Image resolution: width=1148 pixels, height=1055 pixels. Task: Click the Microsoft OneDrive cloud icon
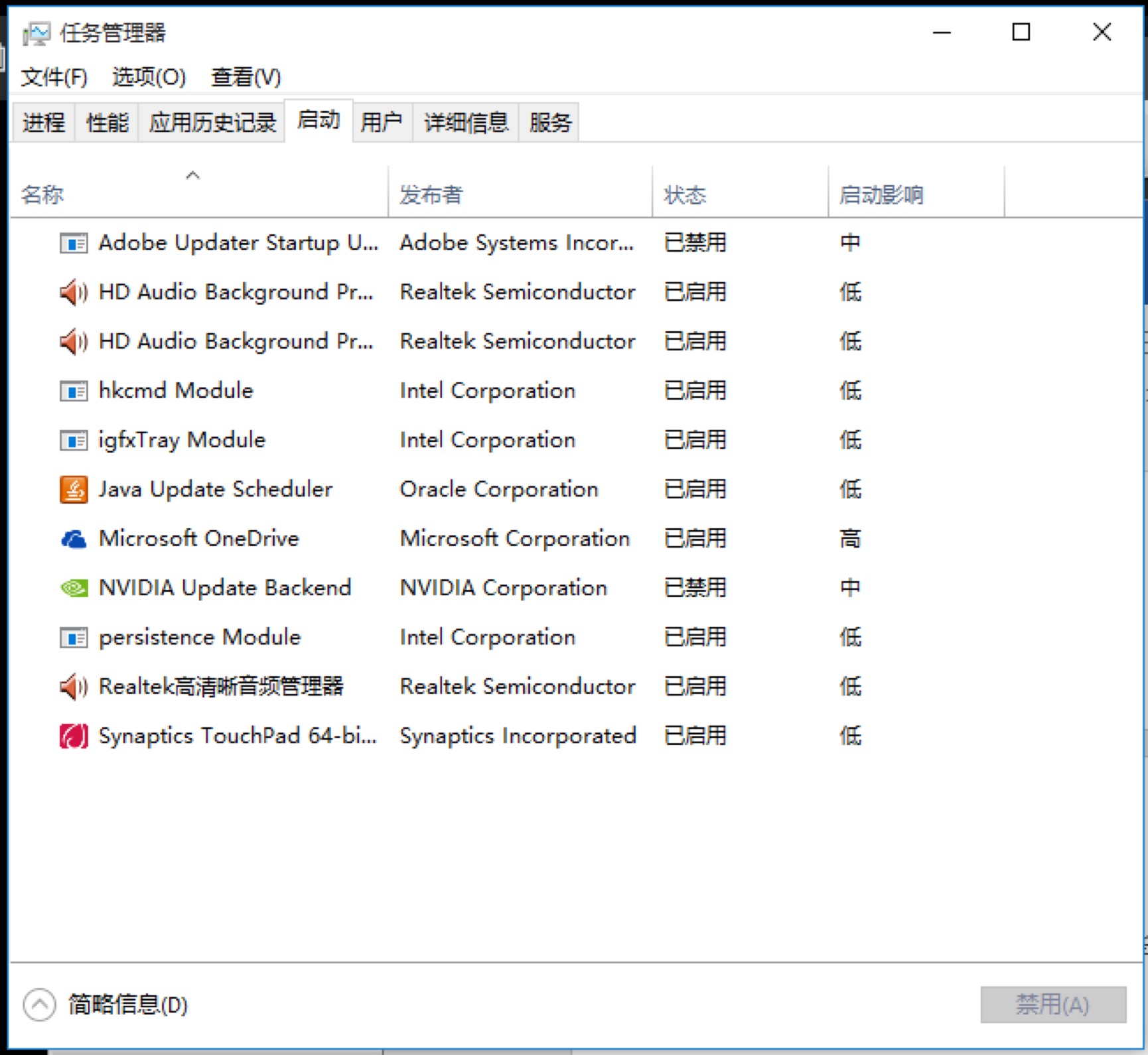[x=74, y=539]
